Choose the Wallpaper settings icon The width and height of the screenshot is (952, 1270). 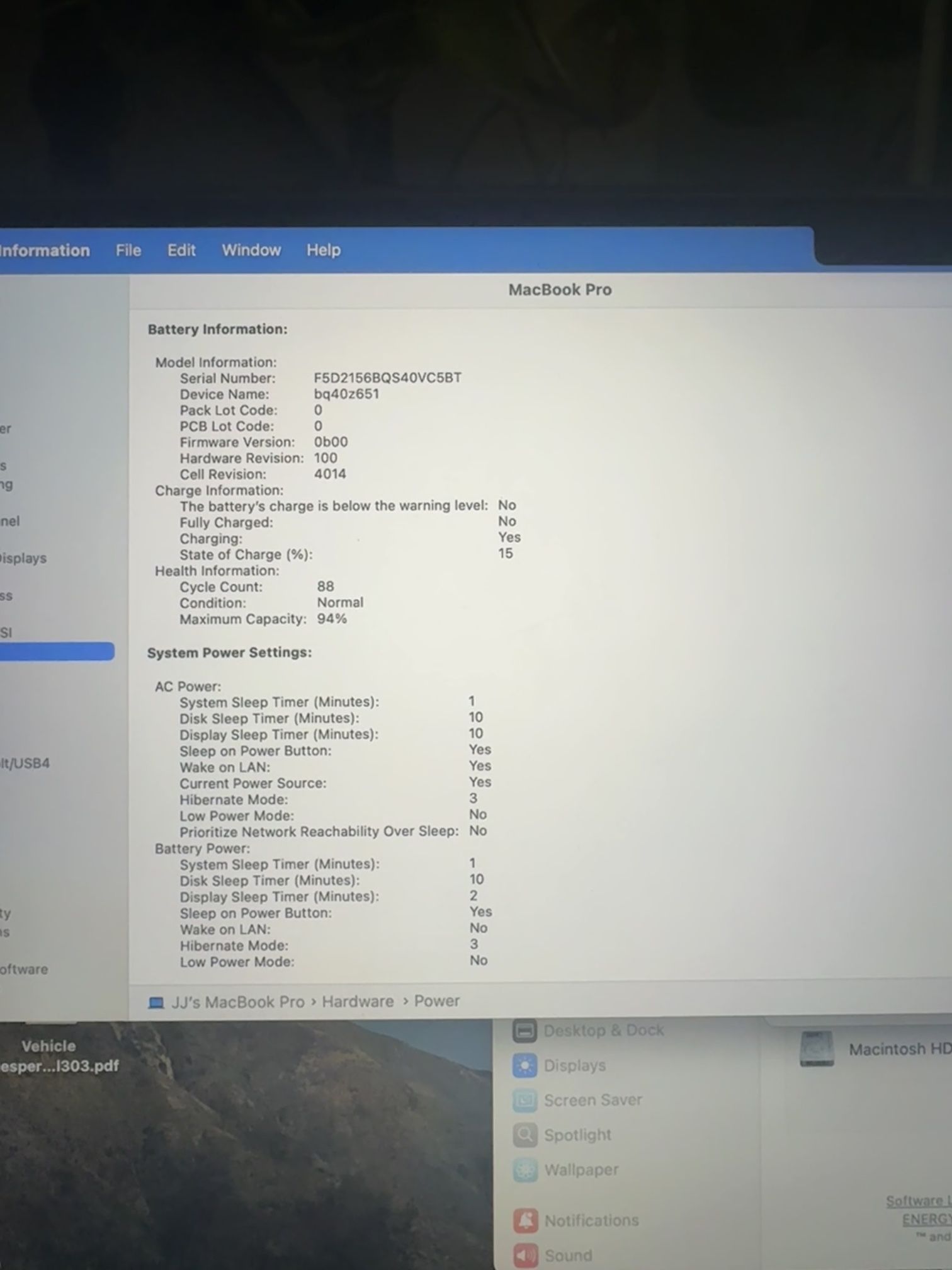524,1170
